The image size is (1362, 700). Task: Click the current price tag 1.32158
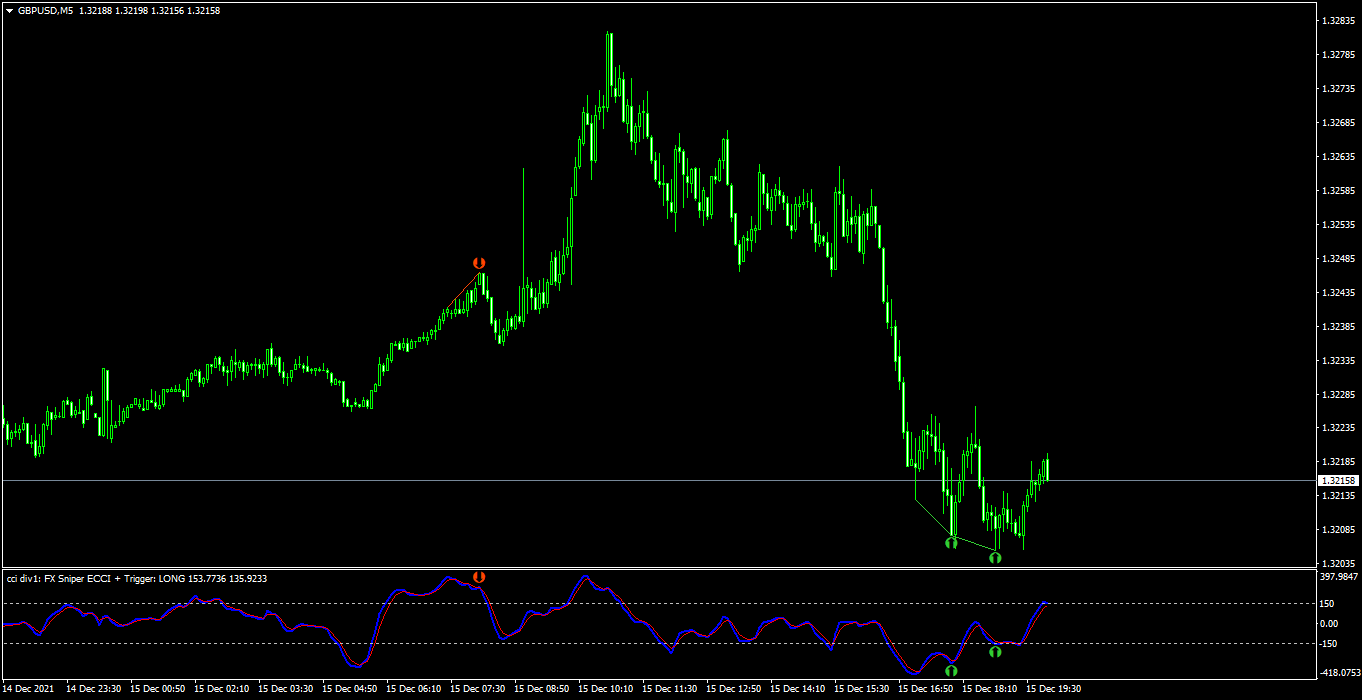(x=1338, y=481)
